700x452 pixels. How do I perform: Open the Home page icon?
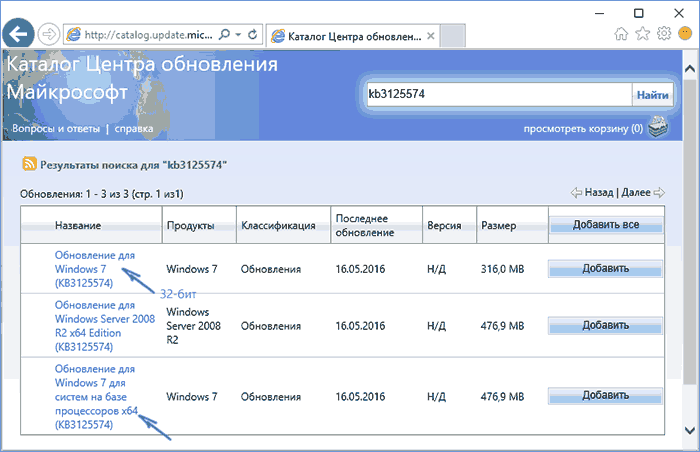coord(621,33)
